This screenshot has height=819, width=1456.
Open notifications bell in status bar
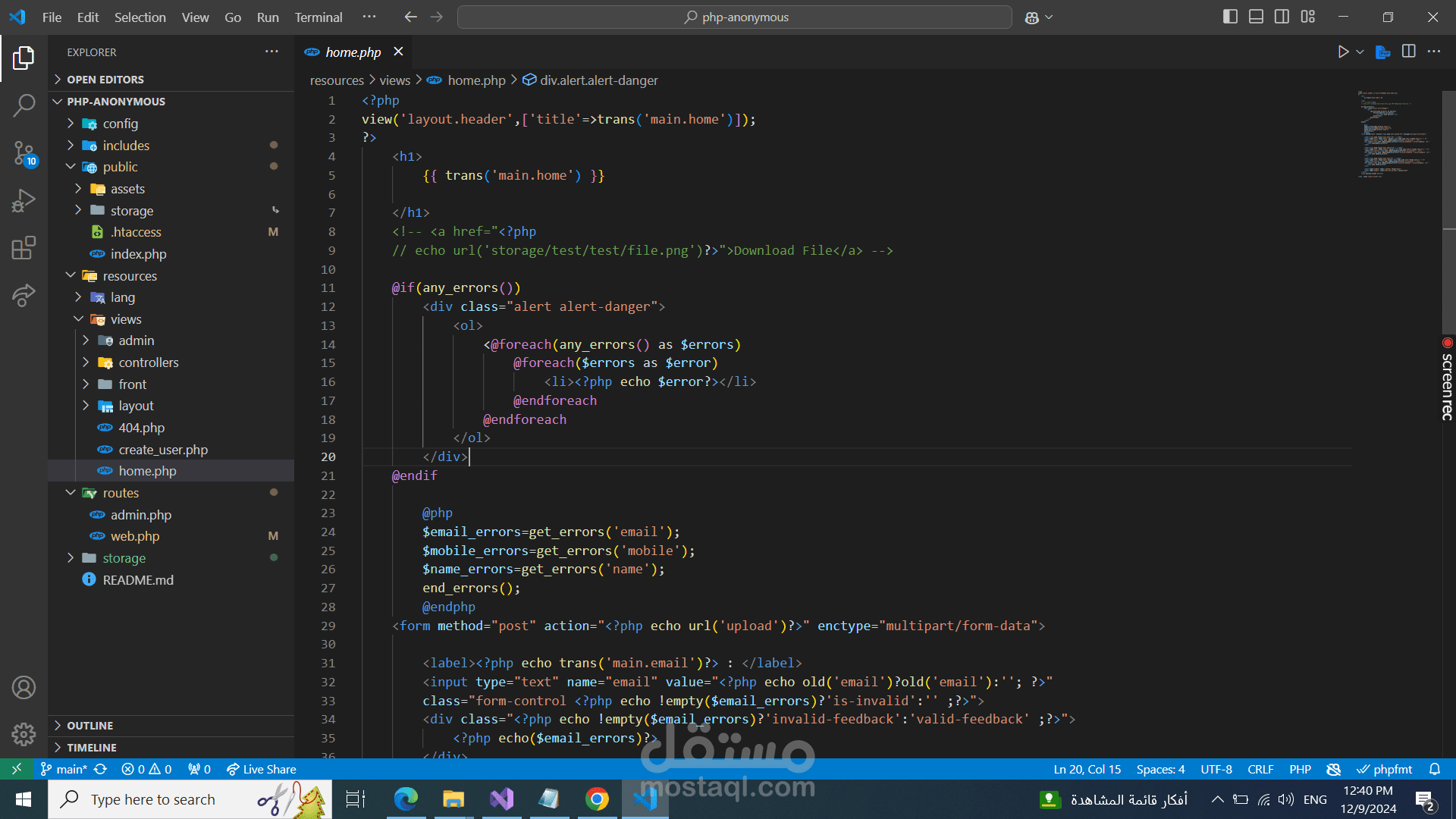coord(1434,769)
